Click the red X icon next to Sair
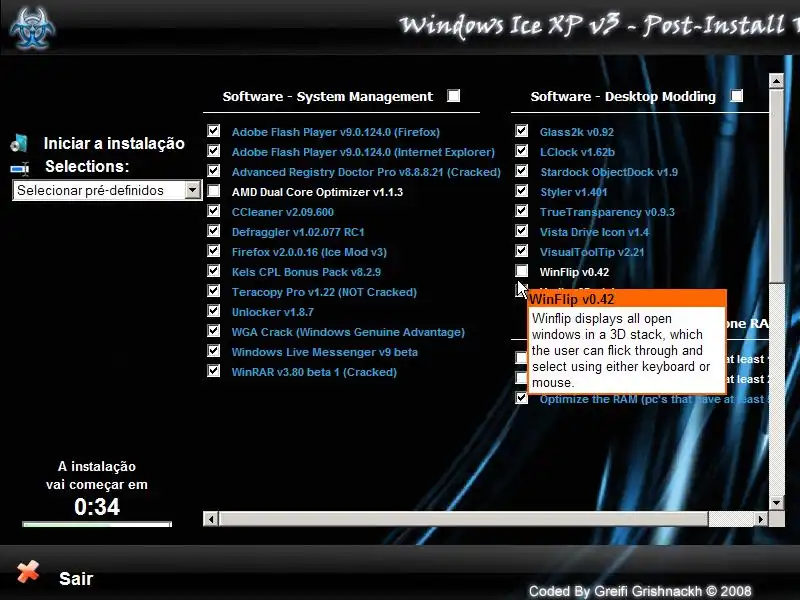Screen dimensions: 800x600 pyautogui.click(x=28, y=571)
